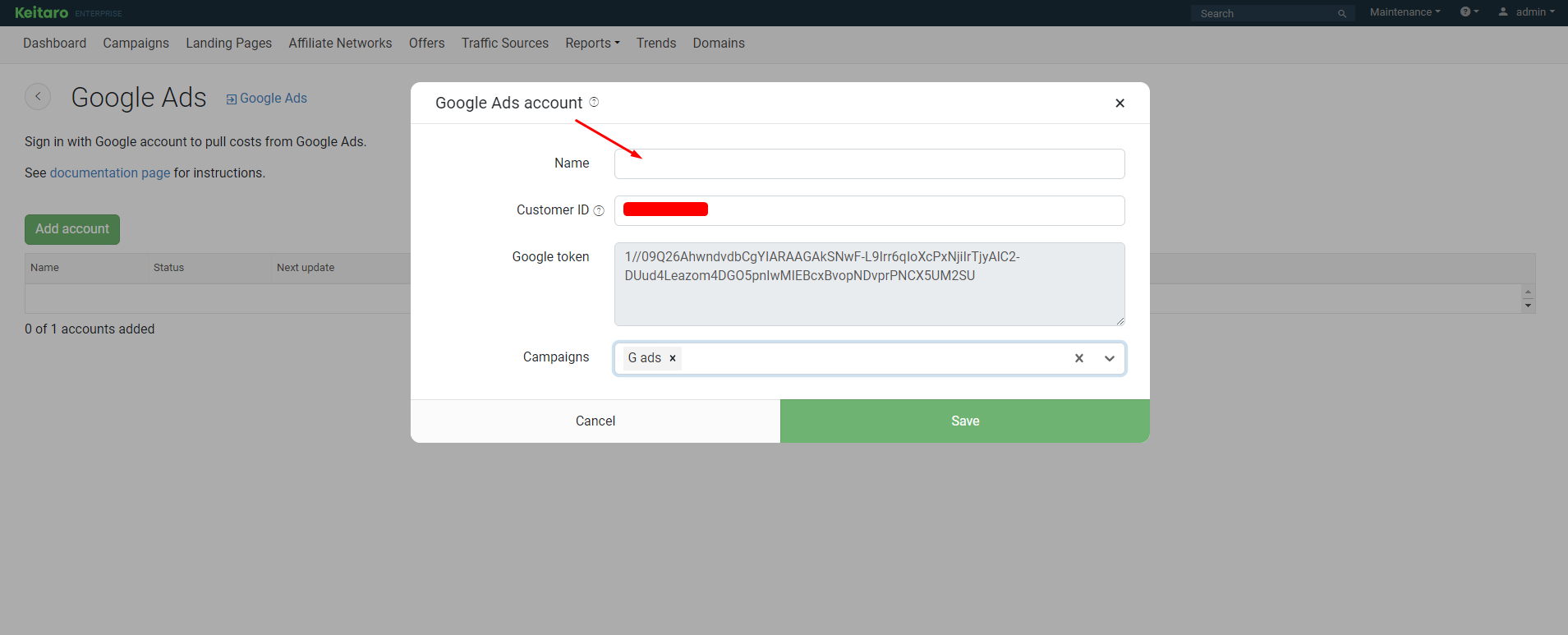Screen dimensions: 1568x635
Task: Click the Google Ads header link
Action: tap(274, 98)
